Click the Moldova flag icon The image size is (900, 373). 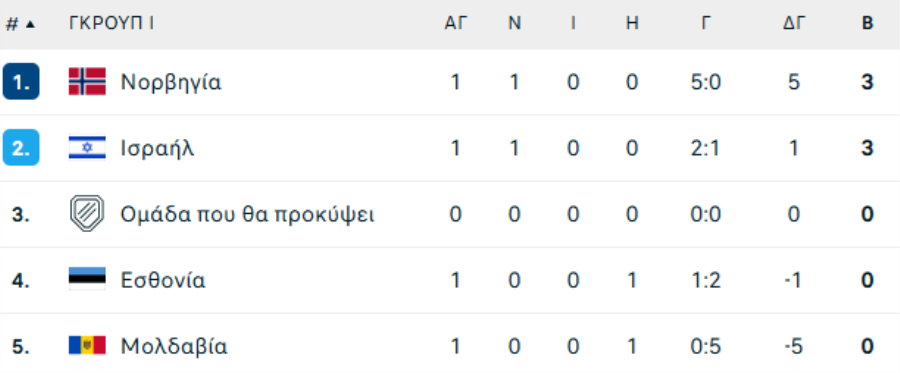click(87, 345)
